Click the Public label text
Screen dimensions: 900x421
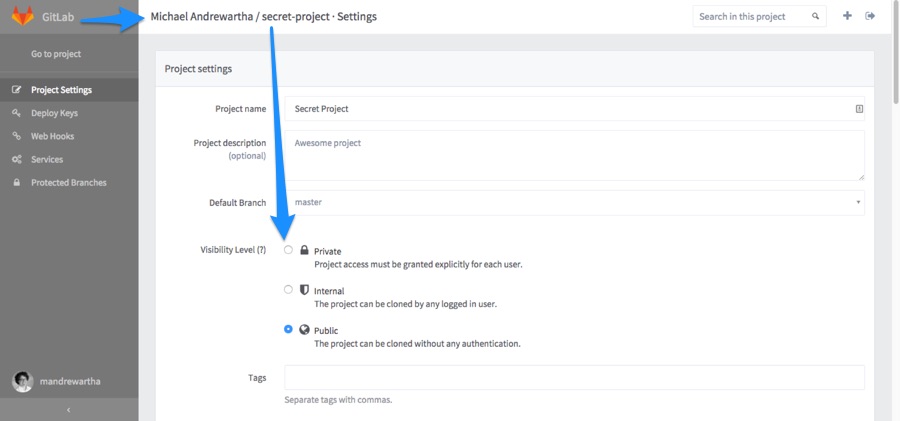[326, 331]
